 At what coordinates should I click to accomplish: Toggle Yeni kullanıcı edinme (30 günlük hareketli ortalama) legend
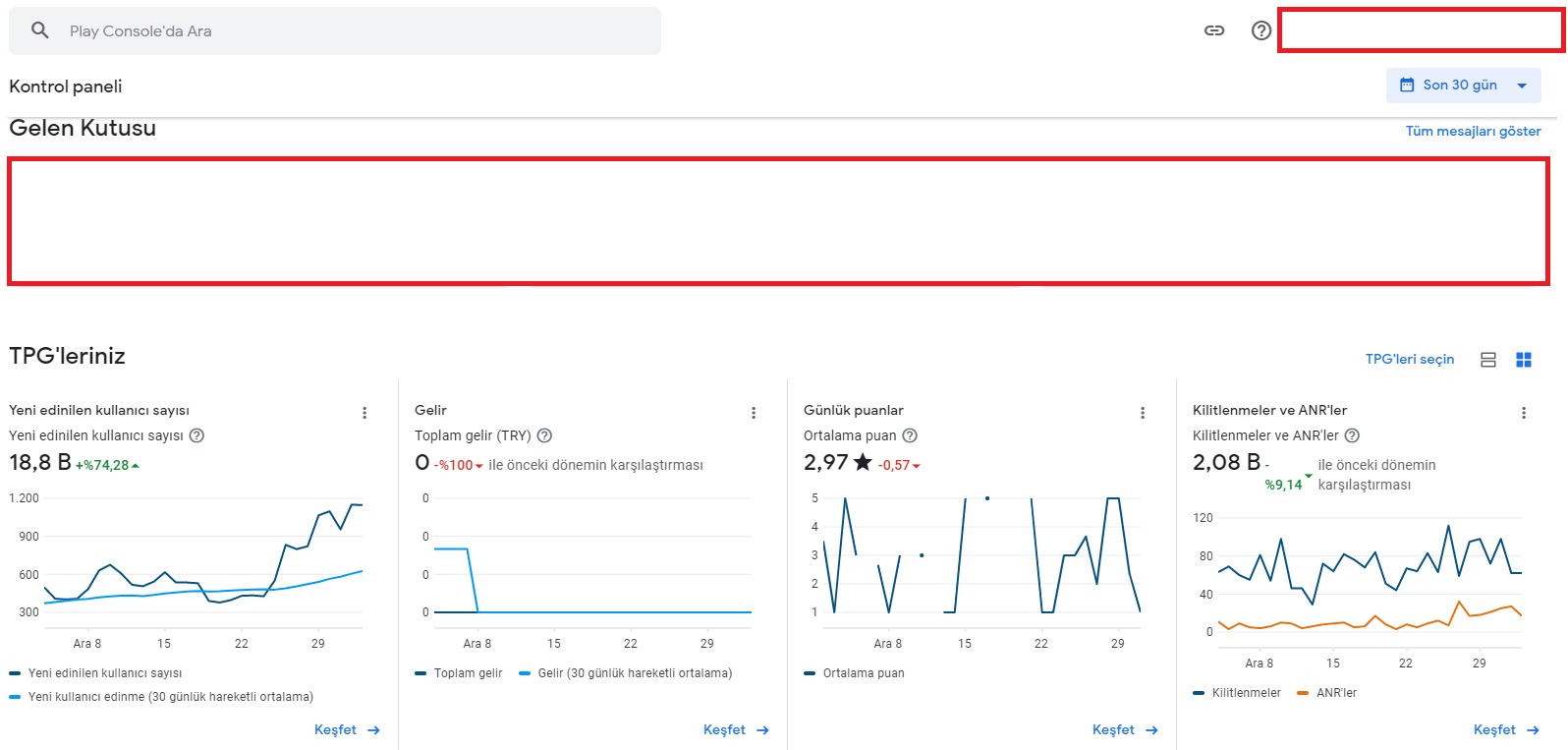coord(161,697)
